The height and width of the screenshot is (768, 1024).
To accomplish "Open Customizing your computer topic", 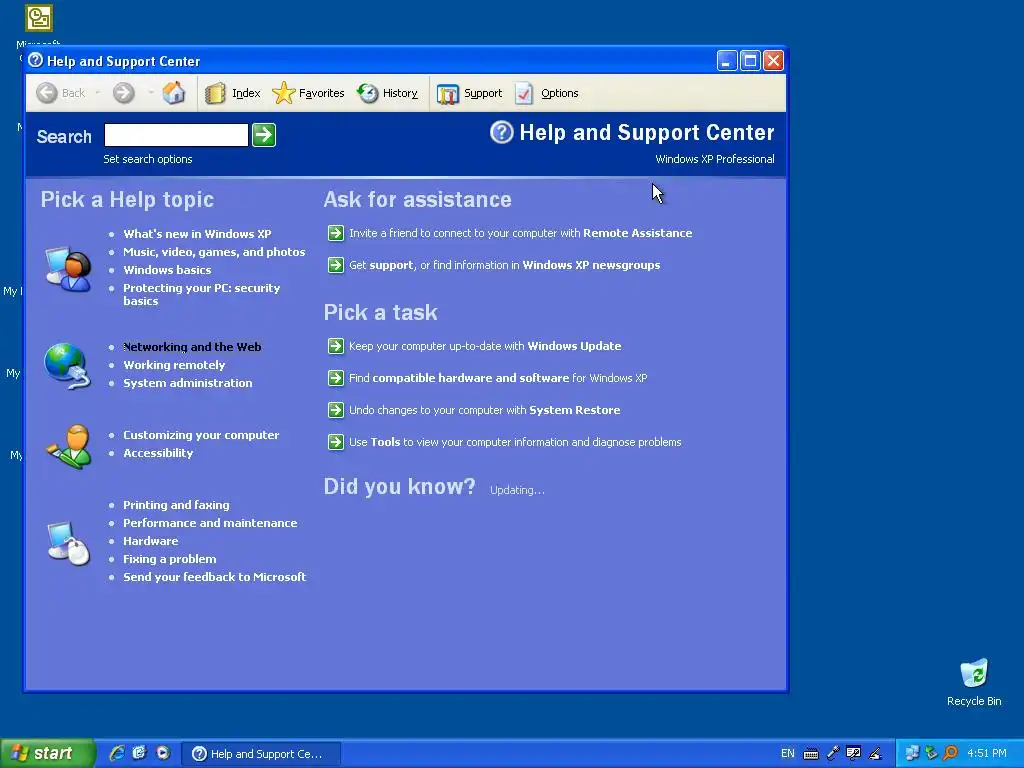I will point(201,435).
